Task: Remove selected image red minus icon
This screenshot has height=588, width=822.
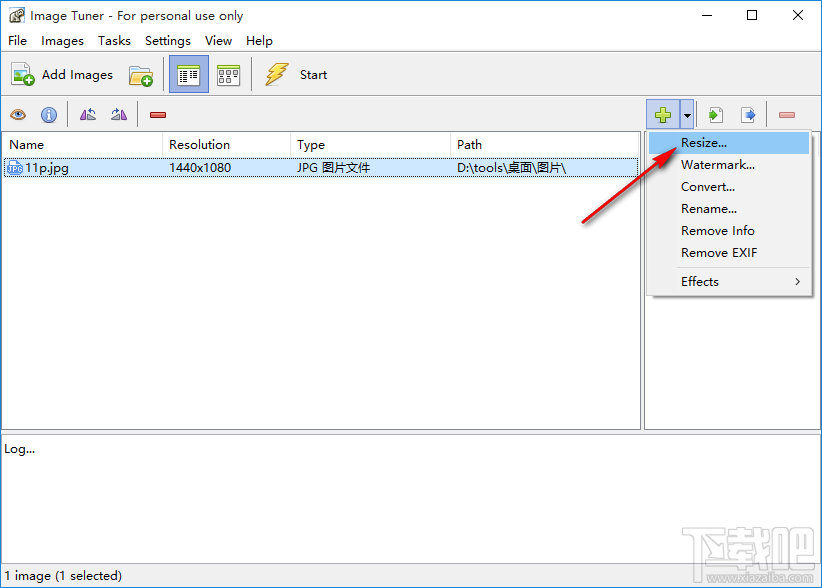Action: click(158, 115)
